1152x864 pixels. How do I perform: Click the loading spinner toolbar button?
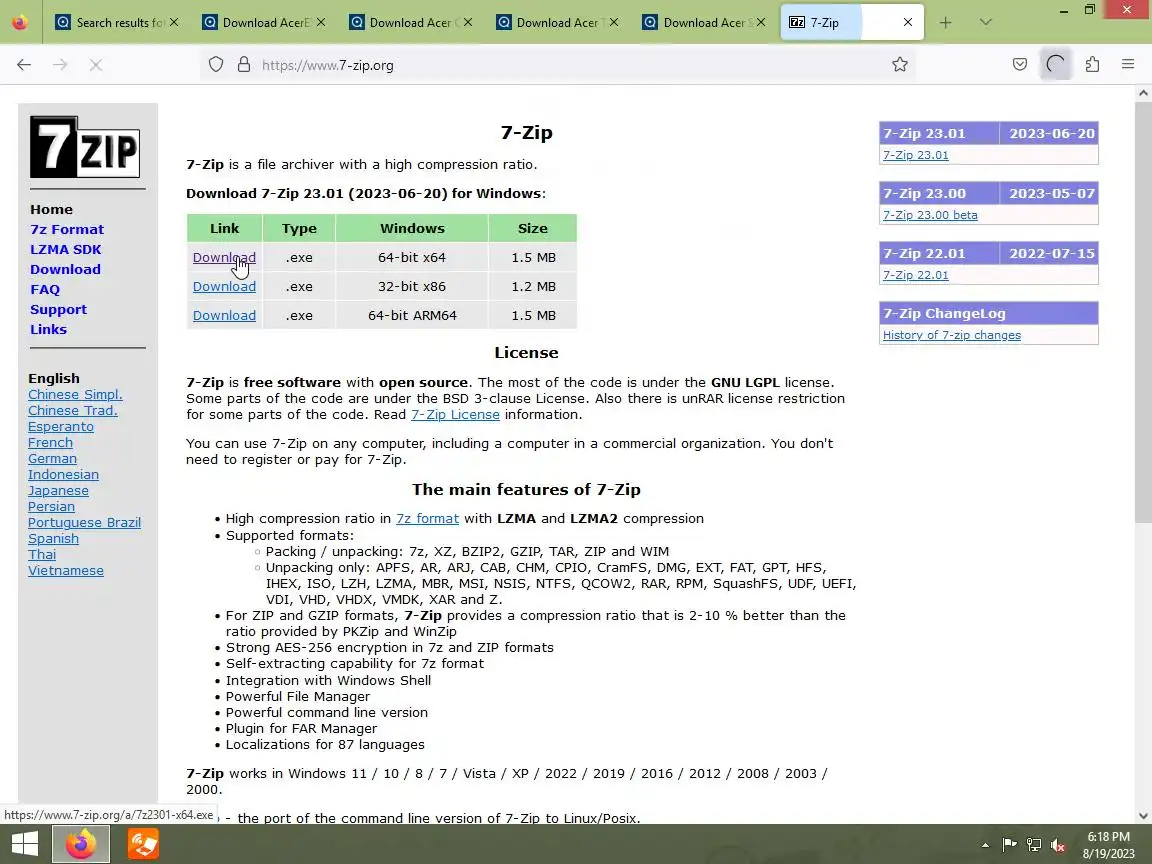(x=1056, y=65)
